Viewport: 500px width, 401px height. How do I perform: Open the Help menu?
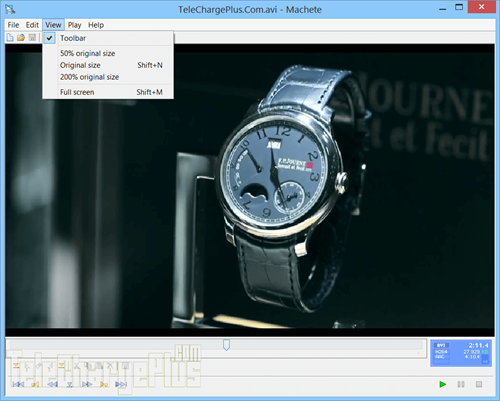(96, 25)
